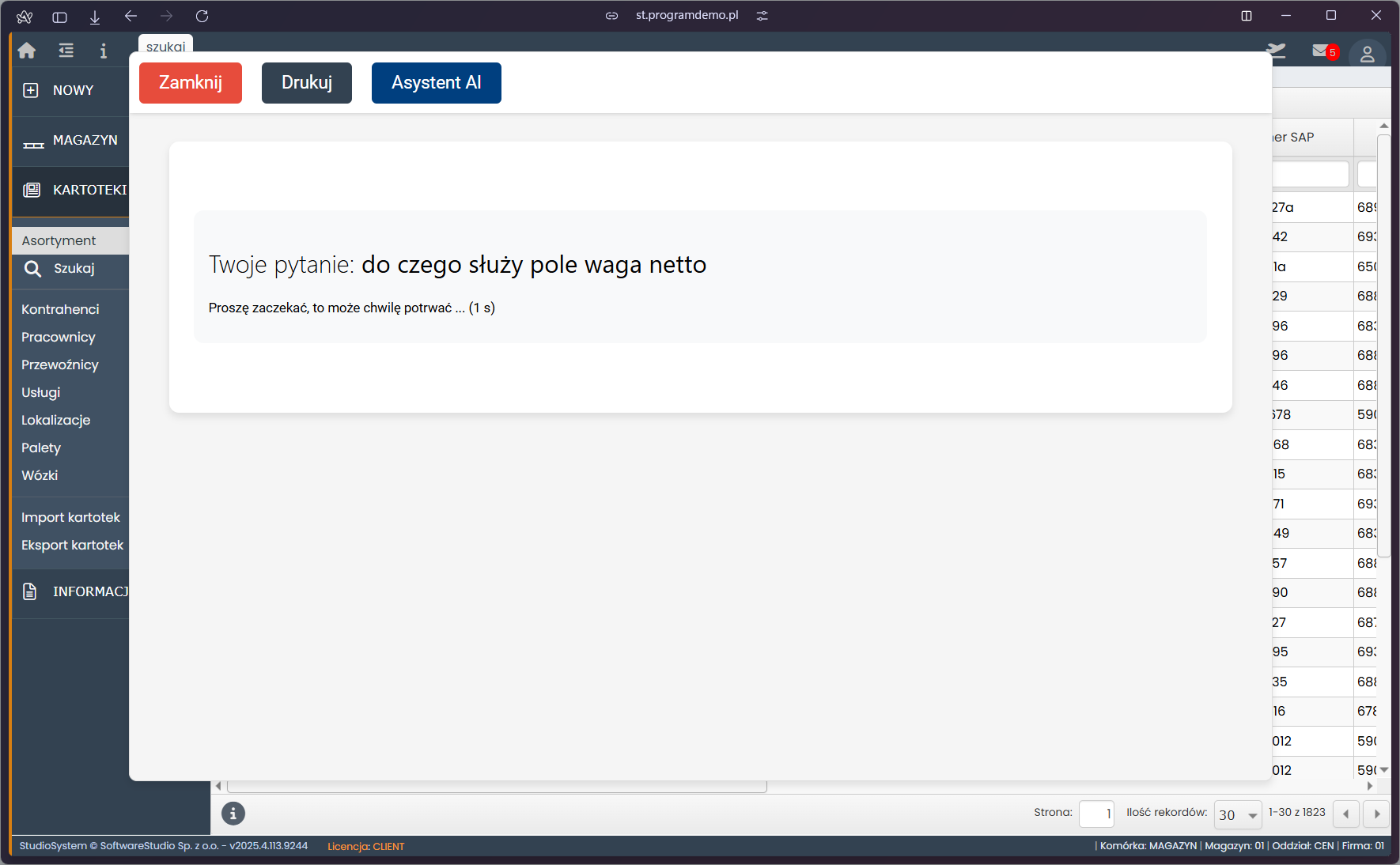The image size is (1400, 865).
Task: Click the home icon in sidebar
Action: tap(27, 51)
